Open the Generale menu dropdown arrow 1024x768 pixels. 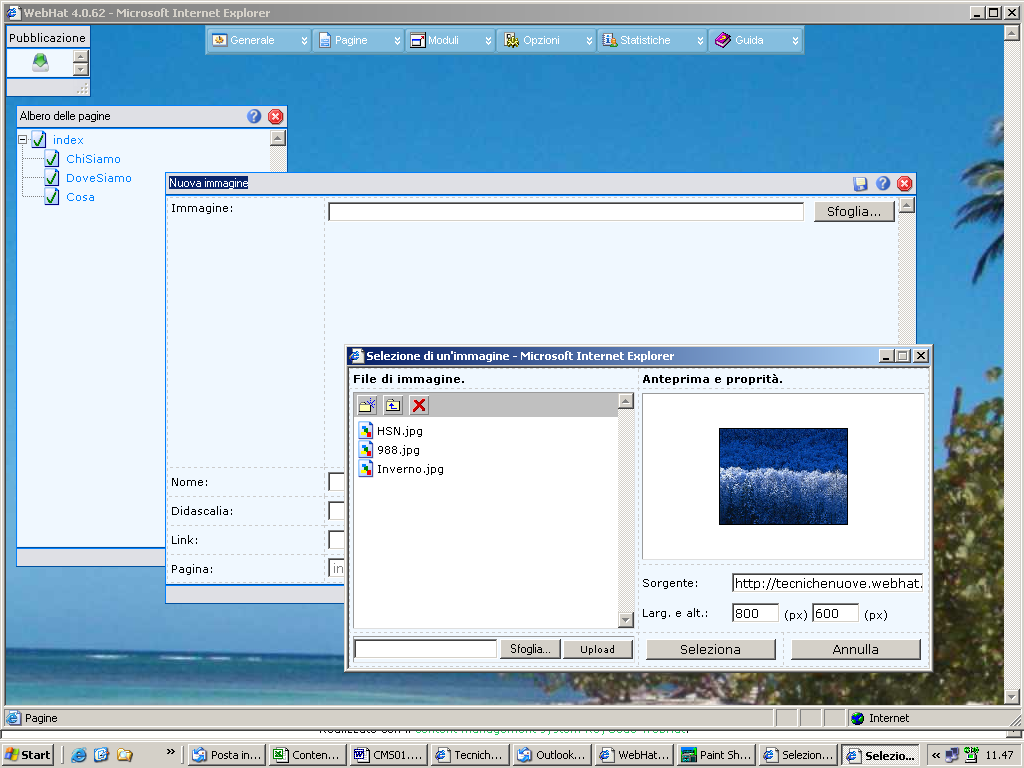304,40
